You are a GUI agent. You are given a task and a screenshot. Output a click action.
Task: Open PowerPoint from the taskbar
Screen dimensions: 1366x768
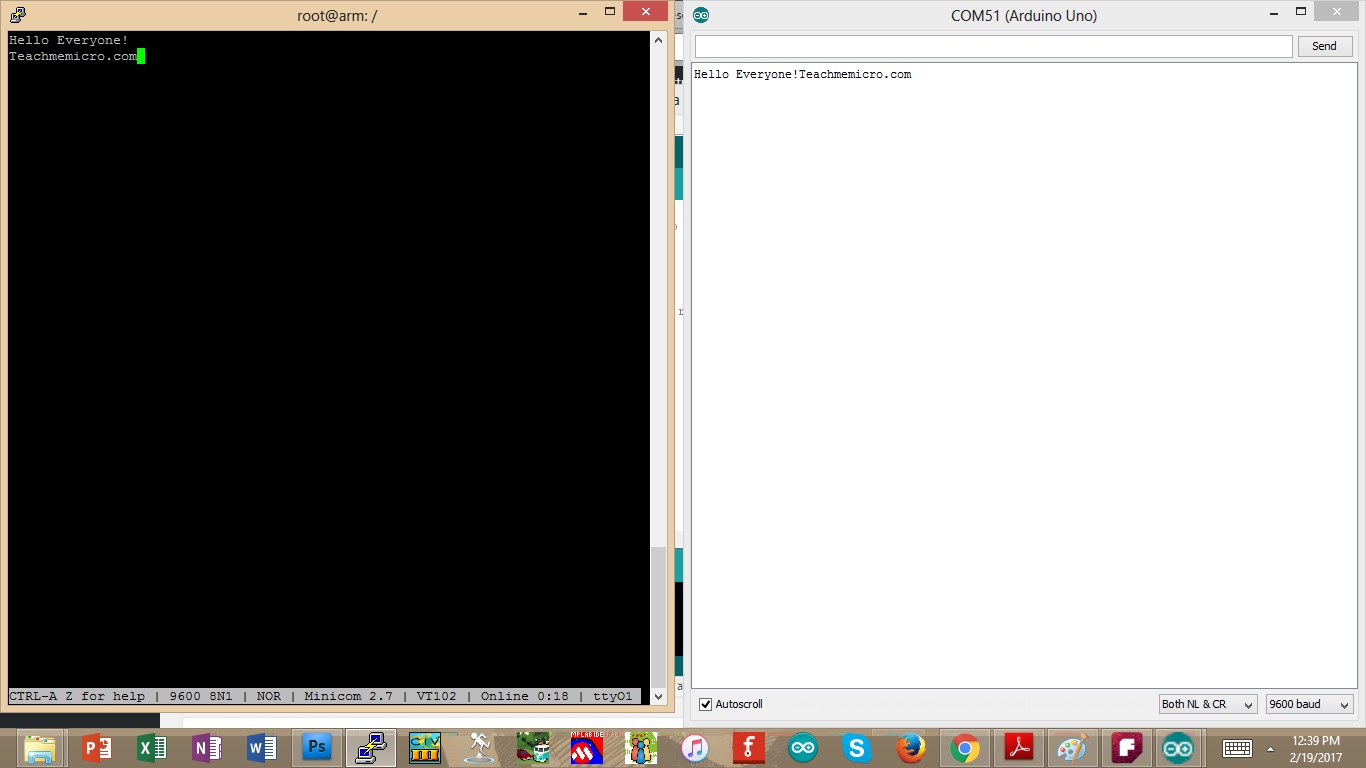coord(97,748)
